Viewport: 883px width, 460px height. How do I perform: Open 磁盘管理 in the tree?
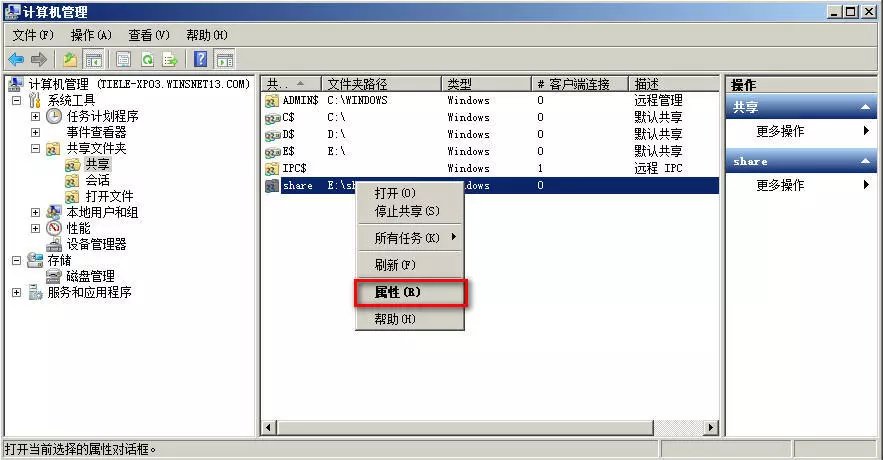(90, 276)
